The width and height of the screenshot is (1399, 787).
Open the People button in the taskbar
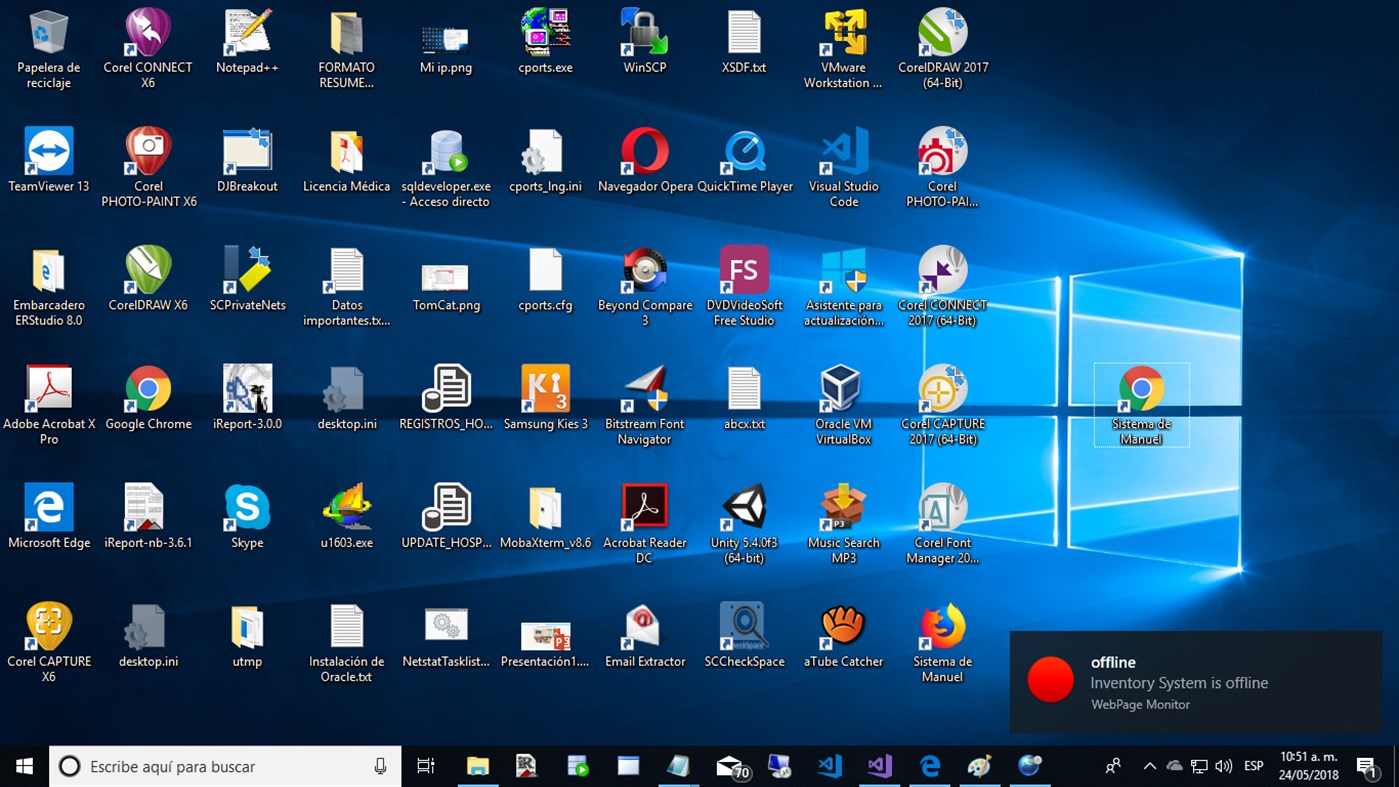click(x=1113, y=766)
